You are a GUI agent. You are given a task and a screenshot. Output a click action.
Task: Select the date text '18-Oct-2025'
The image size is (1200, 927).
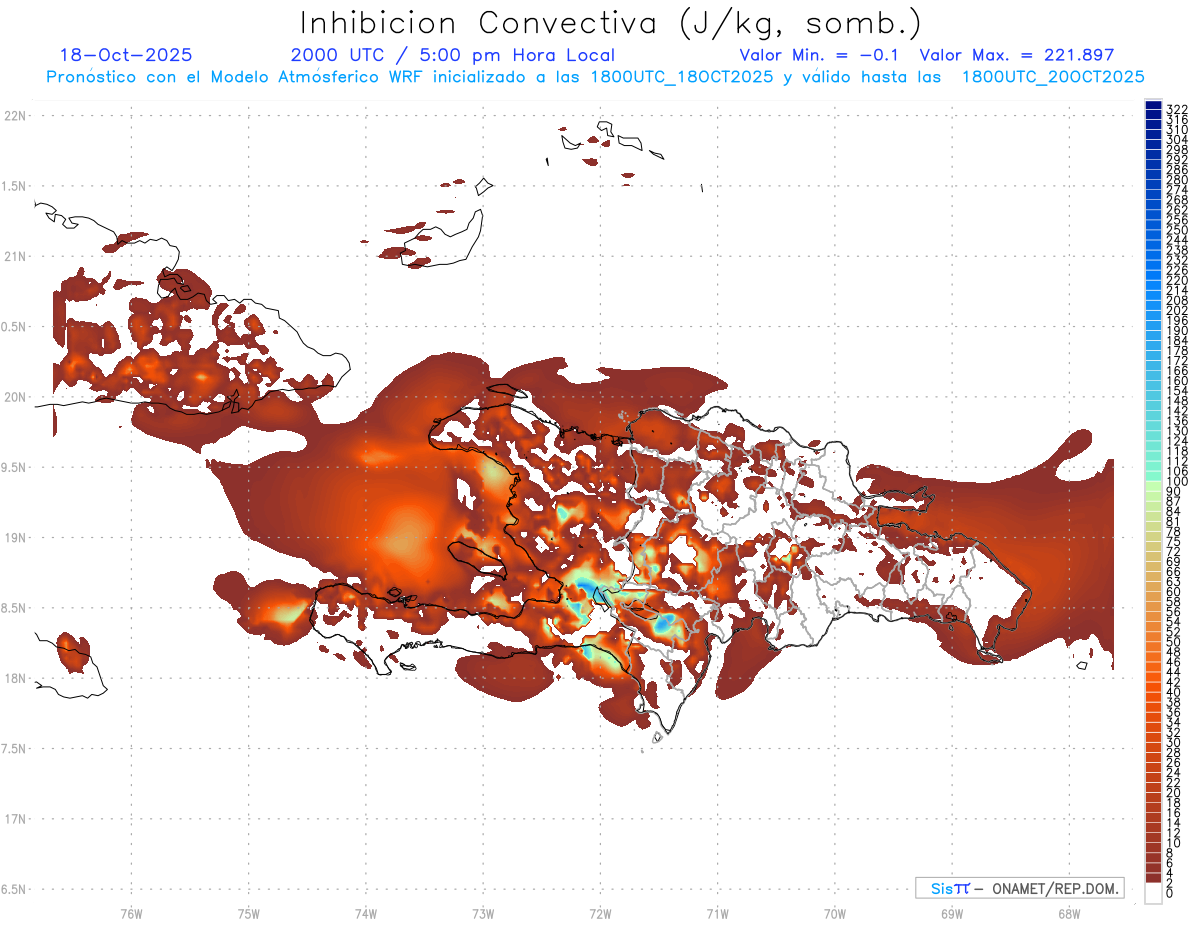point(126,56)
